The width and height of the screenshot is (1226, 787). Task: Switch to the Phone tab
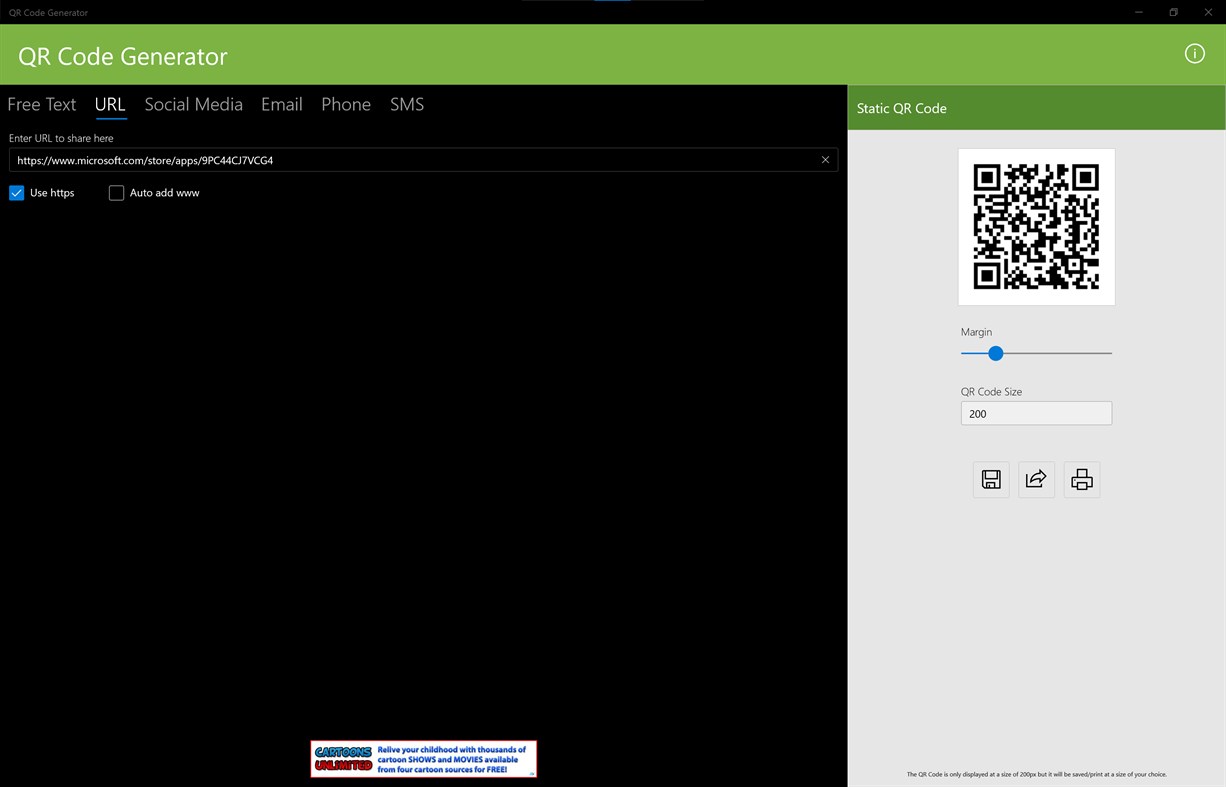click(x=345, y=104)
